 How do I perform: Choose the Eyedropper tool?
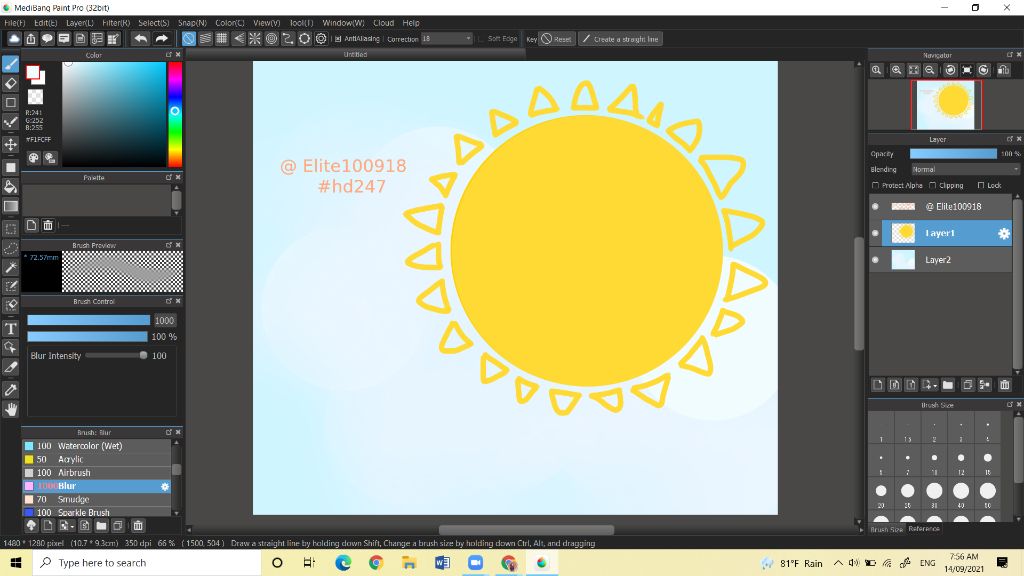point(11,389)
